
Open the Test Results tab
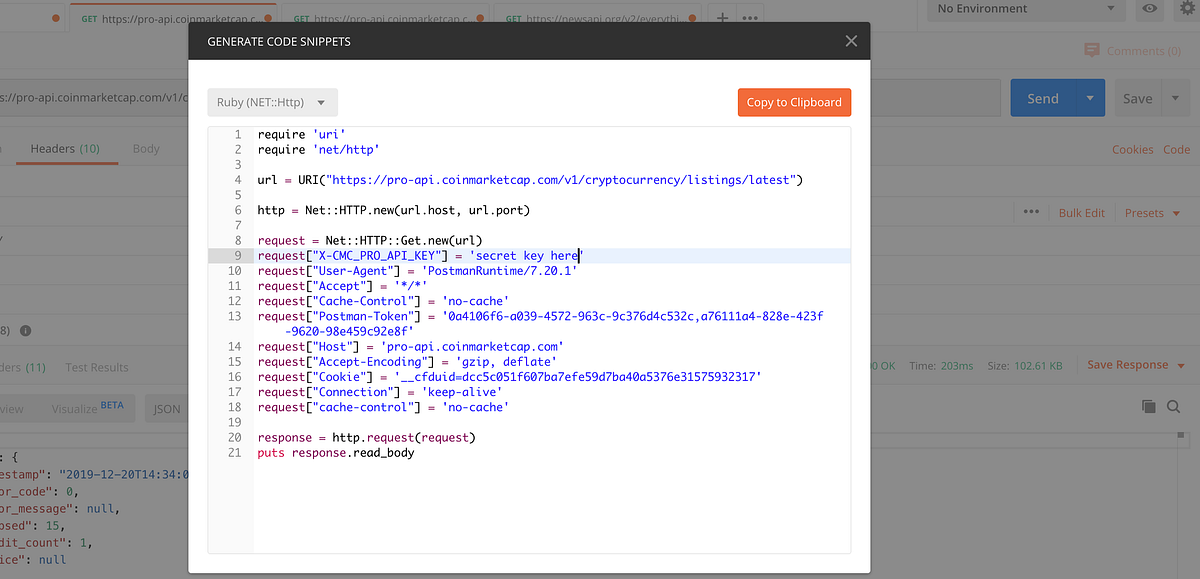96,367
